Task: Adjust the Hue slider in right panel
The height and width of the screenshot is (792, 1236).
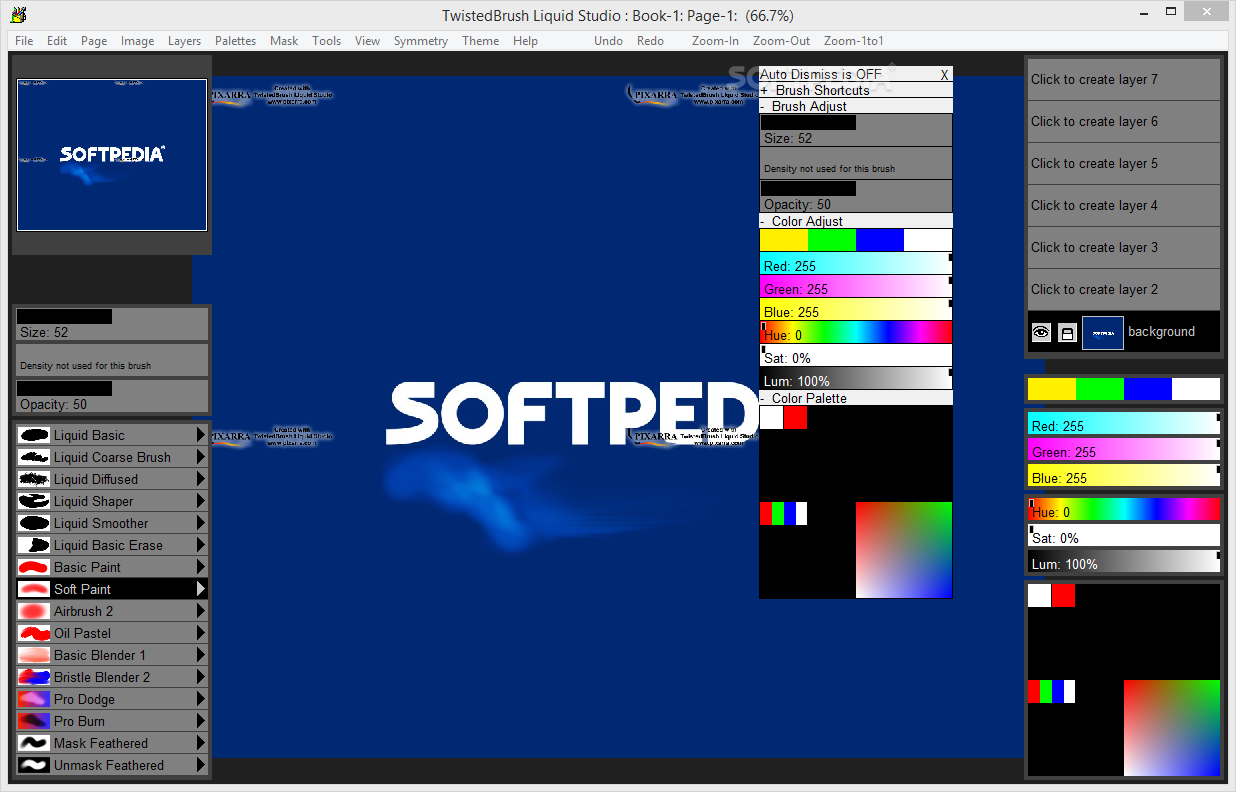Action: (1124, 509)
